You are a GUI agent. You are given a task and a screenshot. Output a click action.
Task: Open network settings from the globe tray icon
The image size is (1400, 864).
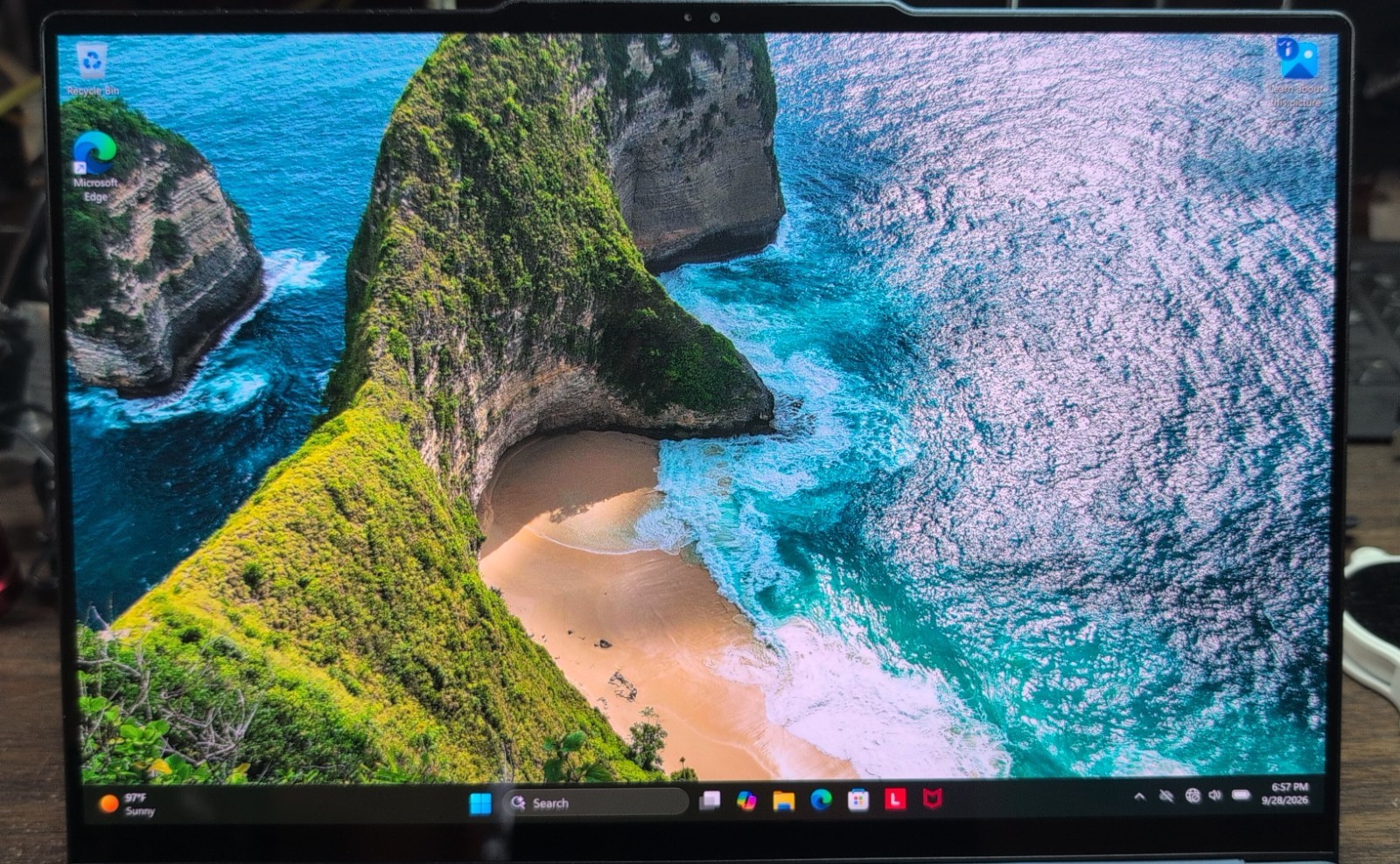click(x=1193, y=795)
